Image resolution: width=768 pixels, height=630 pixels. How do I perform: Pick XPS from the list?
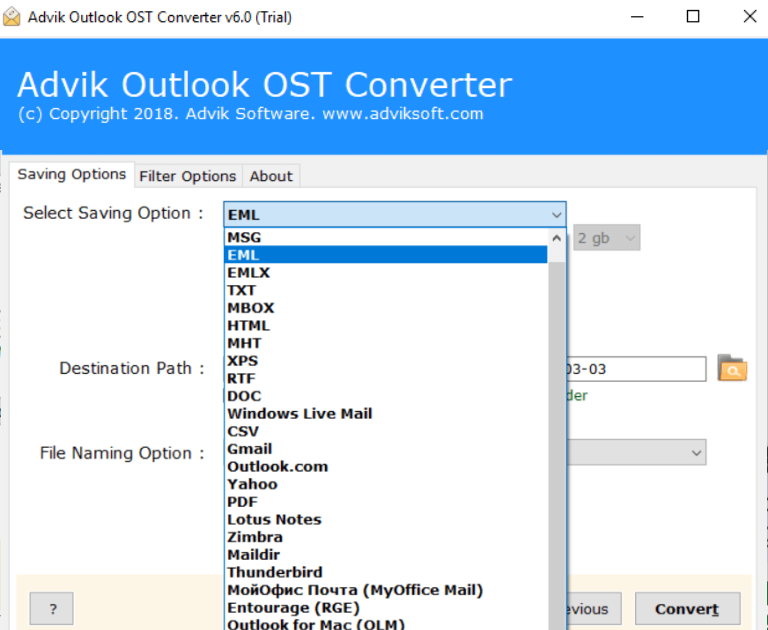pyautogui.click(x=386, y=361)
